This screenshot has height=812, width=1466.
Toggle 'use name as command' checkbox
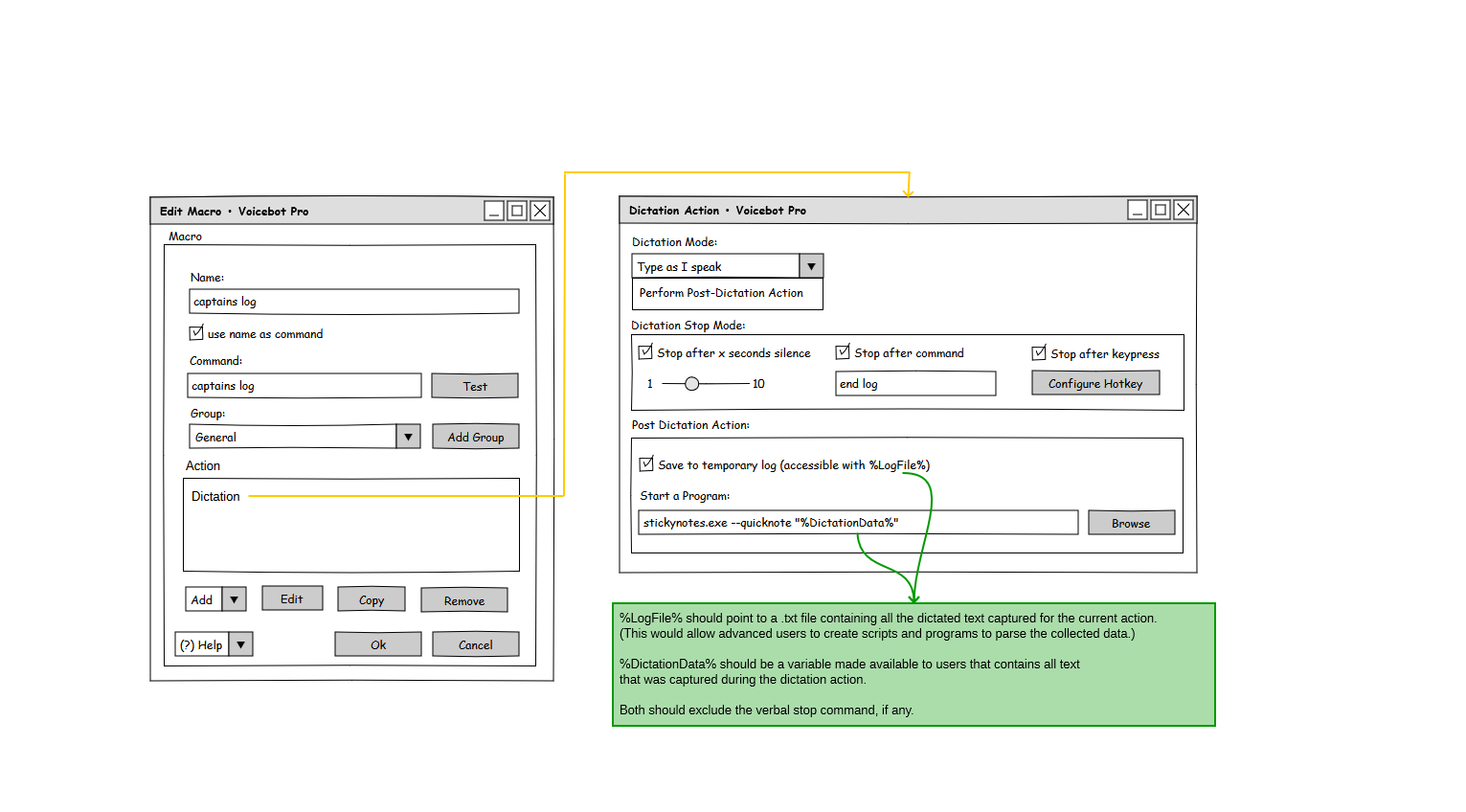pyautogui.click(x=196, y=333)
